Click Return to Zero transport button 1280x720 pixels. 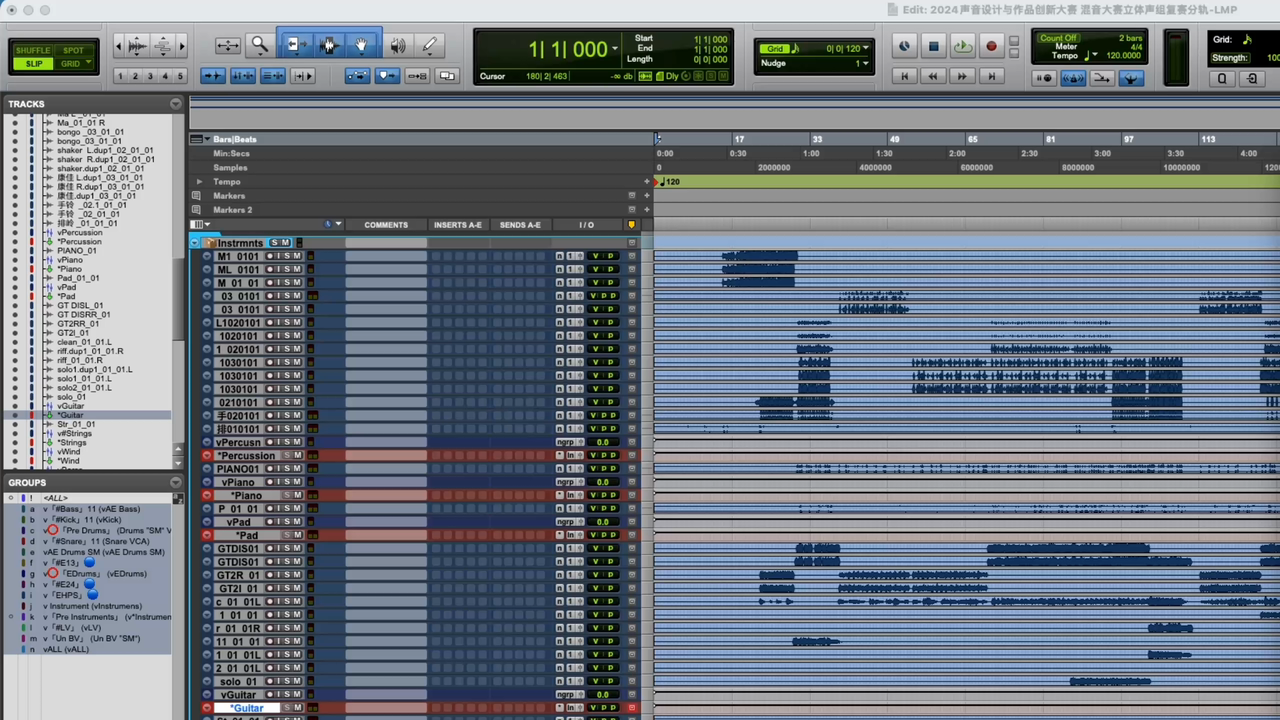tap(904, 76)
